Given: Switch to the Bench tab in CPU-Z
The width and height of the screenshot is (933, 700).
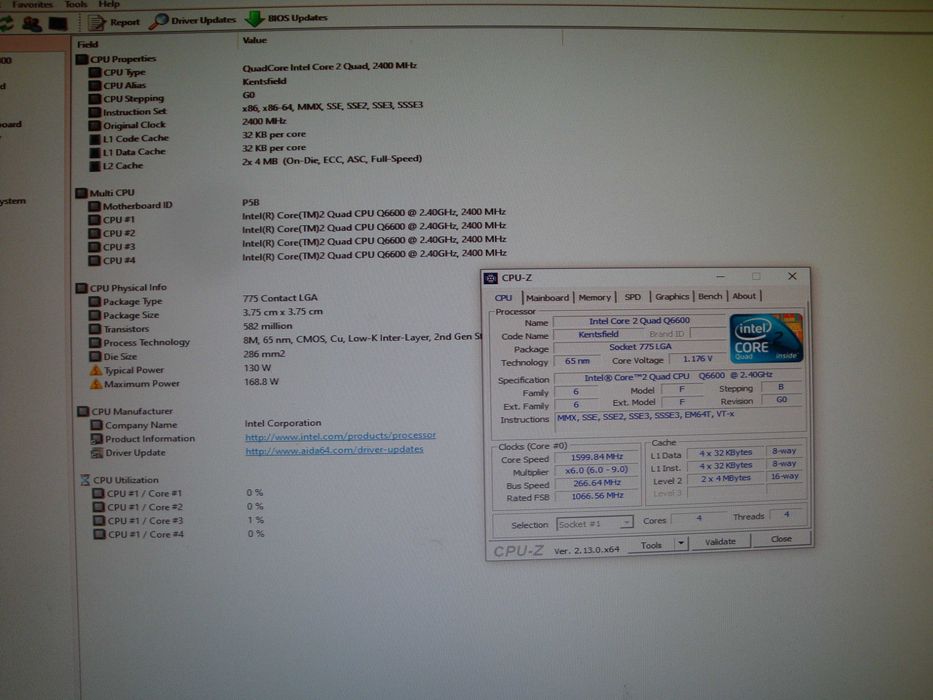Looking at the screenshot, I should [710, 296].
